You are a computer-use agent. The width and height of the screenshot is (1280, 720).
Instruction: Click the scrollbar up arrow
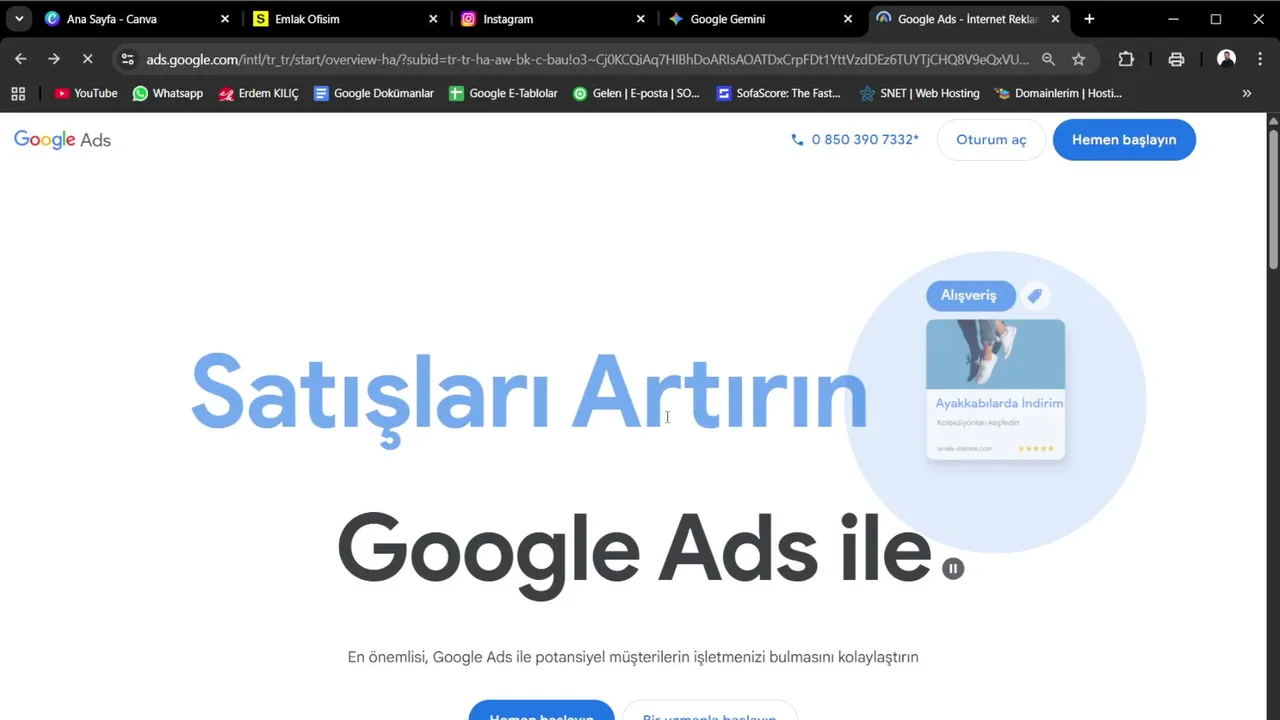[1272, 121]
